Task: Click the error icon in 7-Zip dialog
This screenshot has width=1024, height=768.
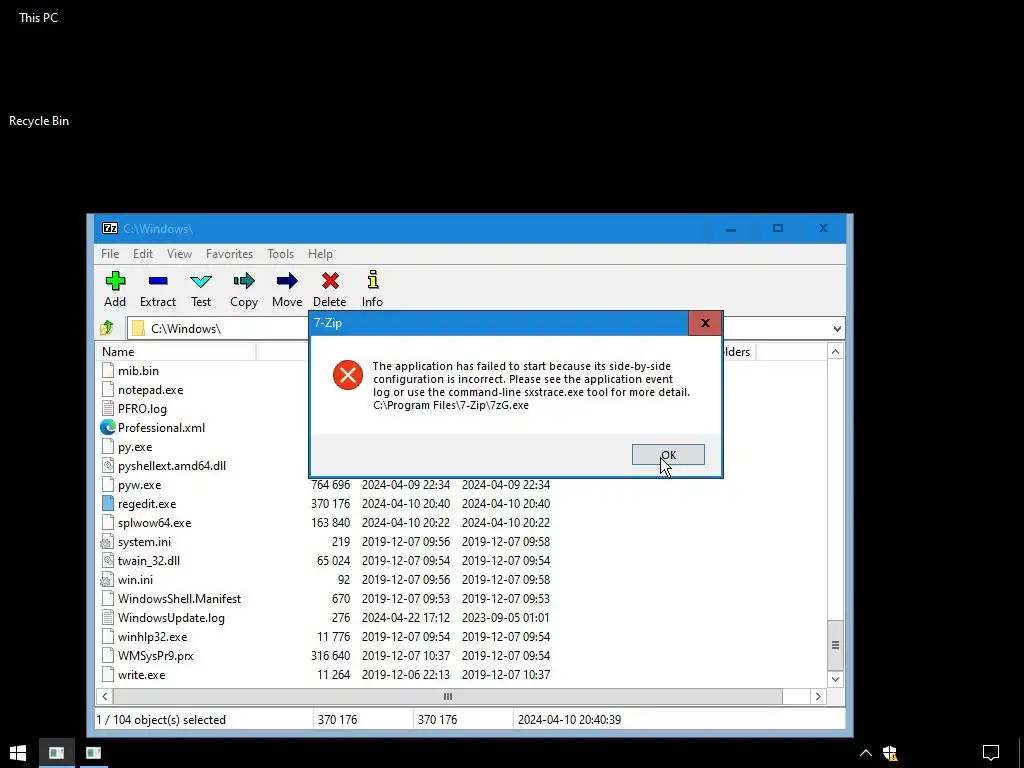Action: [347, 375]
